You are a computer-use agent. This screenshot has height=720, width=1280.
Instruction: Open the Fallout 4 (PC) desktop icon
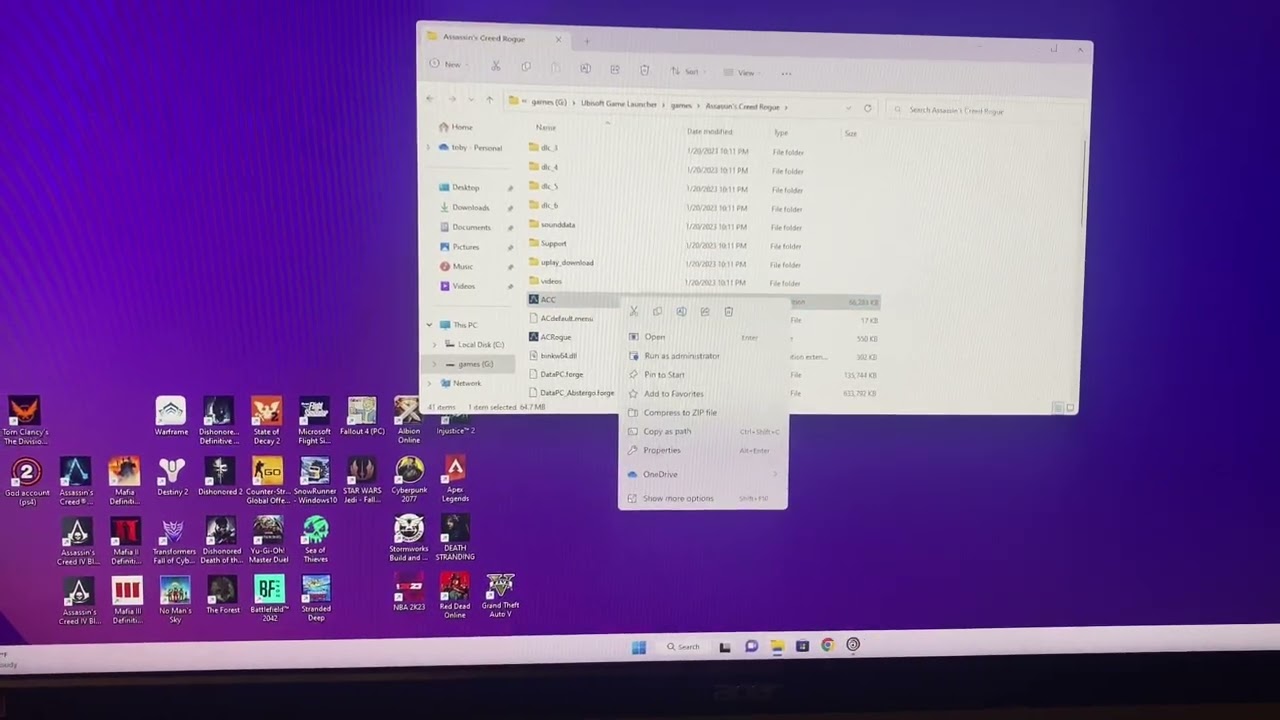click(362, 417)
